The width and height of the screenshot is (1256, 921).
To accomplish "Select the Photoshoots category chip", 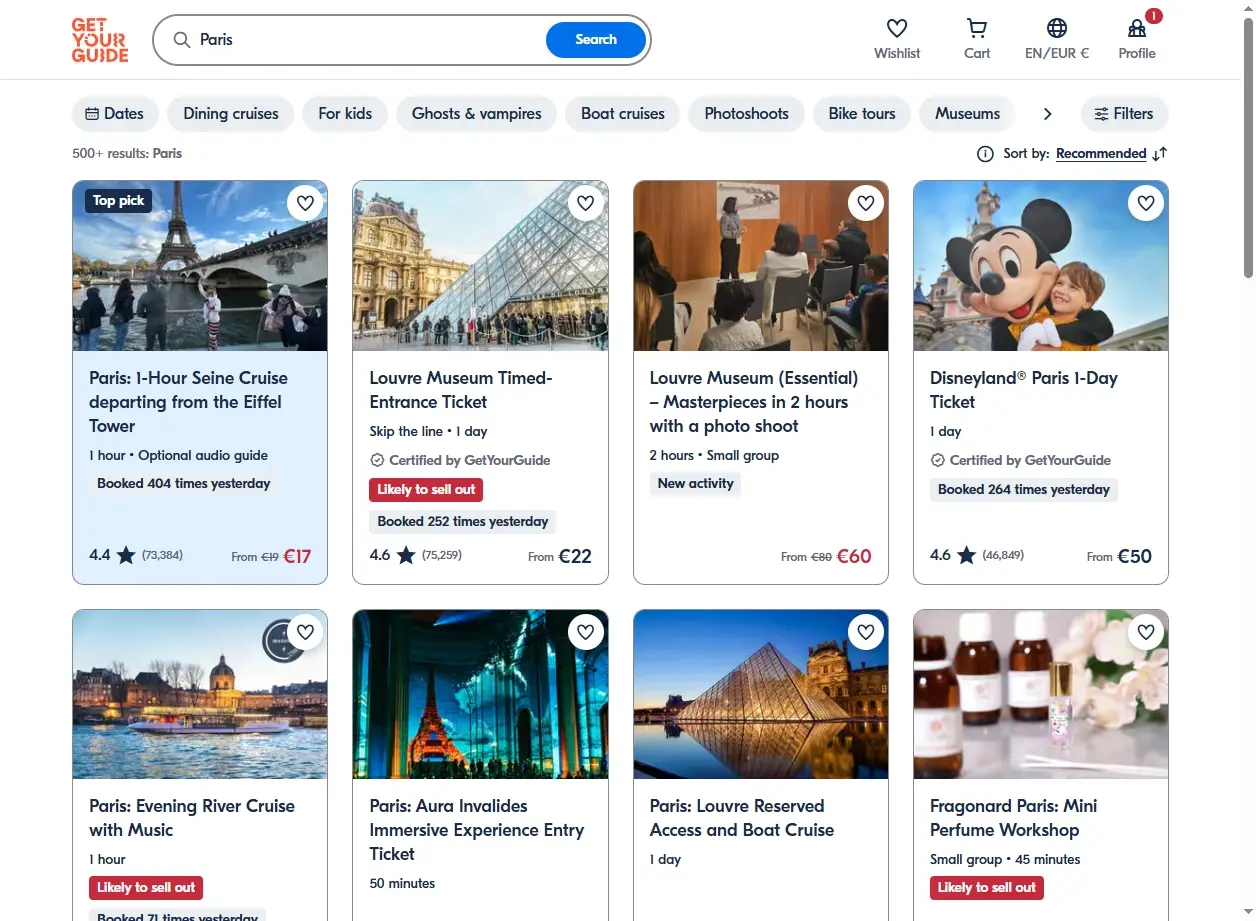I will 747,114.
